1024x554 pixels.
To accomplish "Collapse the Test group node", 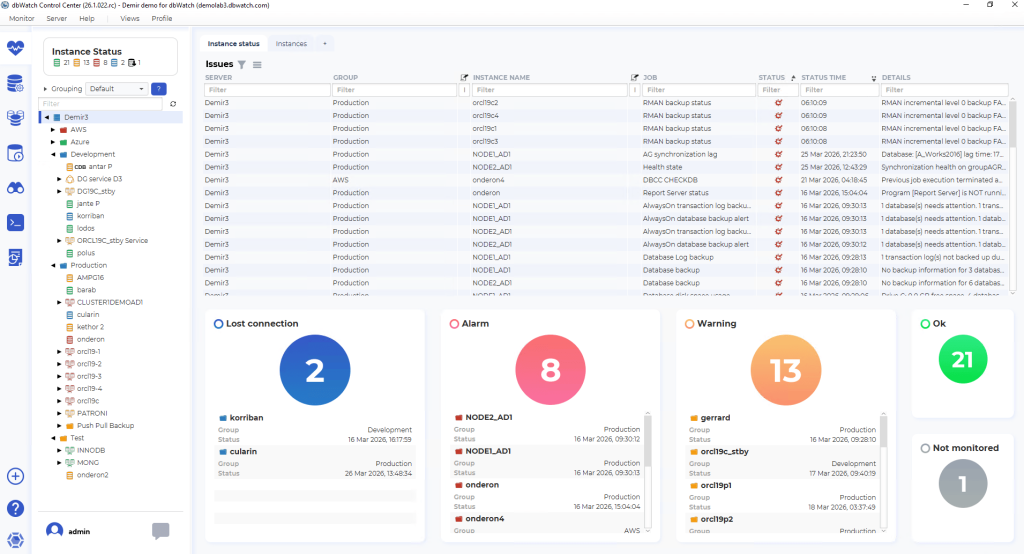I will 53,438.
